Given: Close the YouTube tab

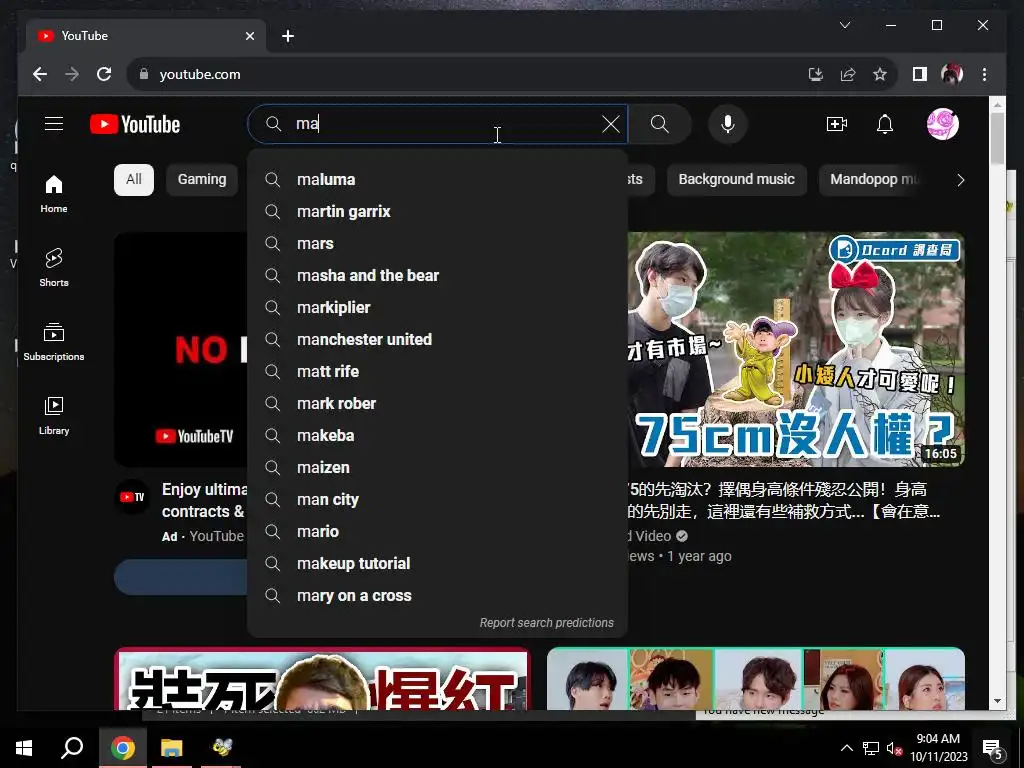Looking at the screenshot, I should [249, 36].
